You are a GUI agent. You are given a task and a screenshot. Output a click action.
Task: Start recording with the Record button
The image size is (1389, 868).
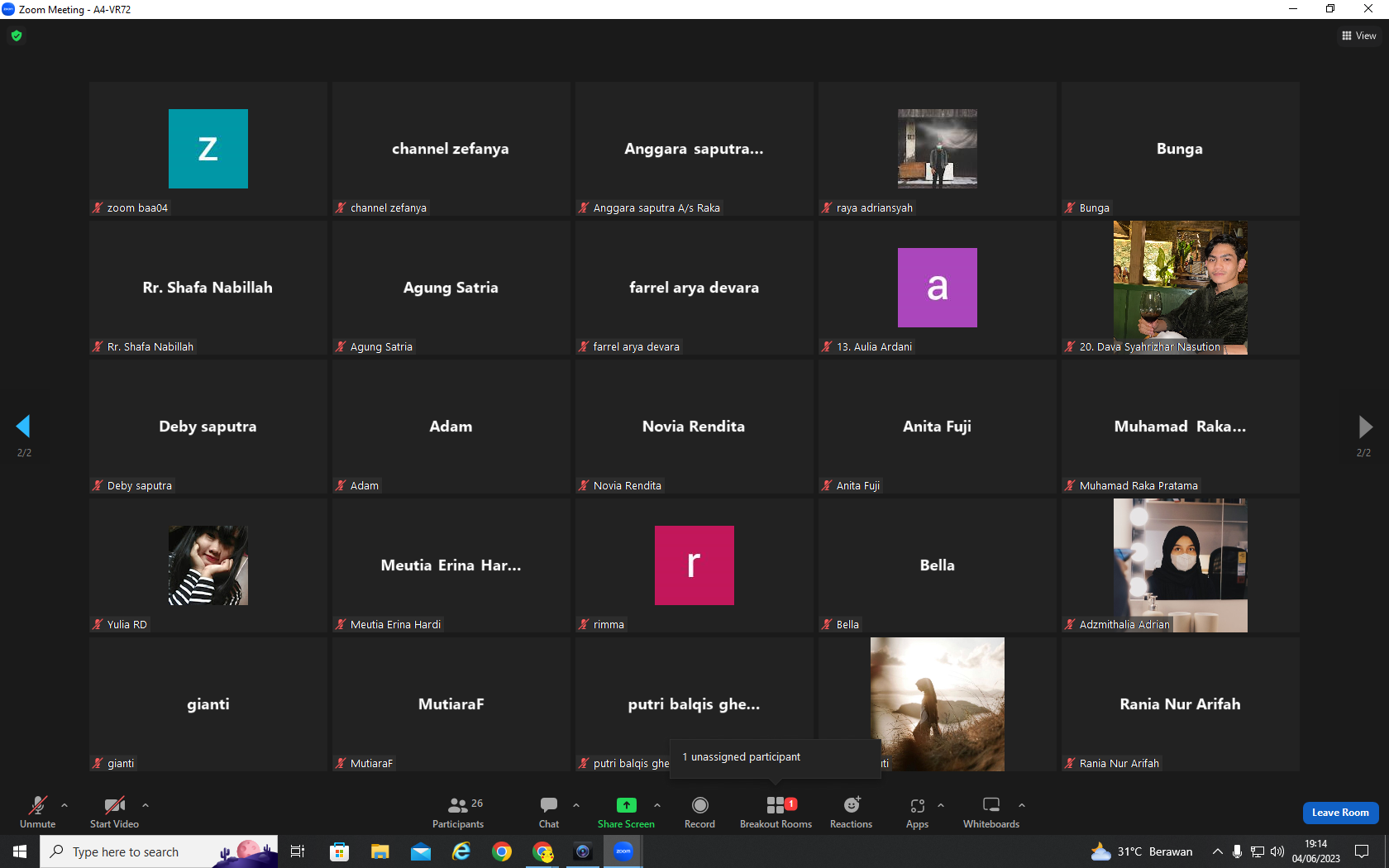(x=699, y=813)
